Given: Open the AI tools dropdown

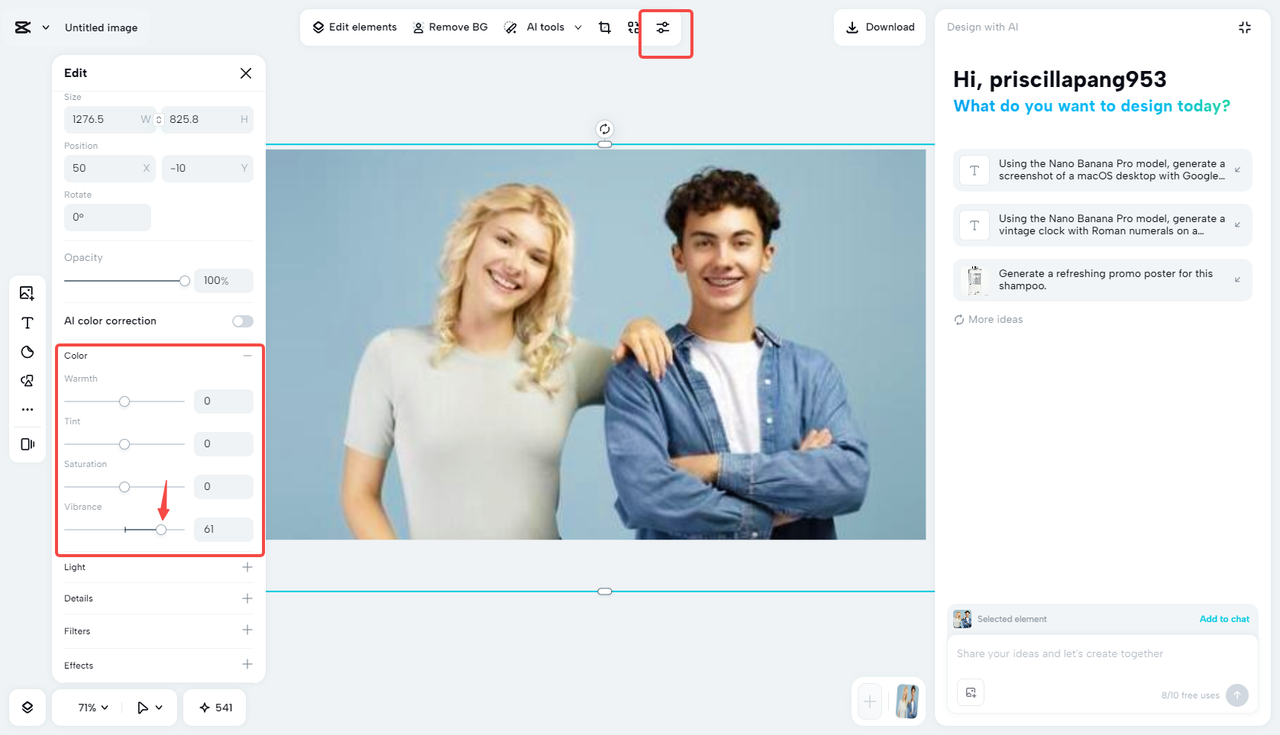Looking at the screenshot, I should tap(543, 27).
